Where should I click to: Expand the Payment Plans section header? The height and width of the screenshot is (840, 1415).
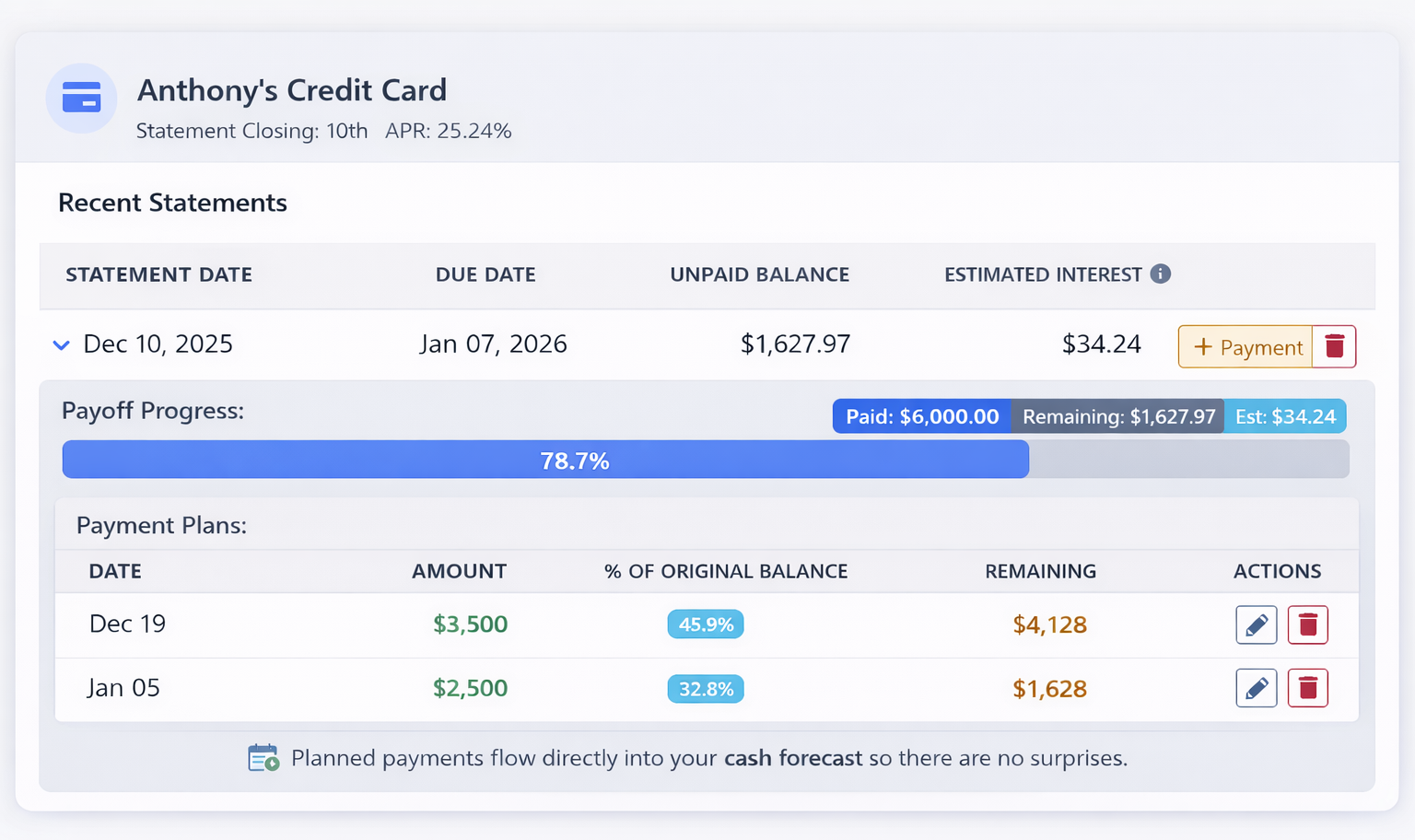pyautogui.click(x=161, y=525)
